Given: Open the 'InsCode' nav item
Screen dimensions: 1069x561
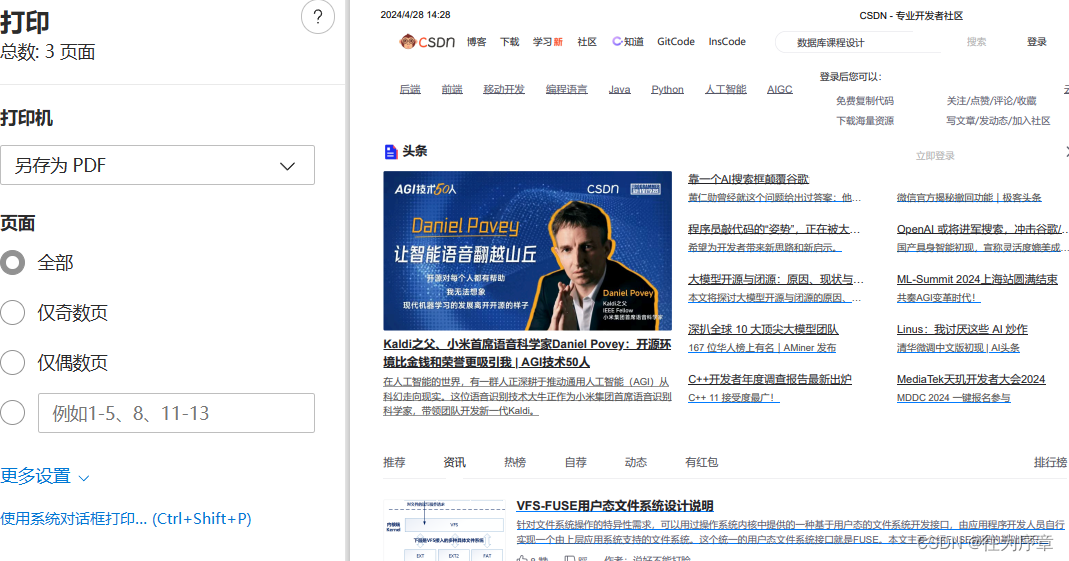Looking at the screenshot, I should coord(727,42).
